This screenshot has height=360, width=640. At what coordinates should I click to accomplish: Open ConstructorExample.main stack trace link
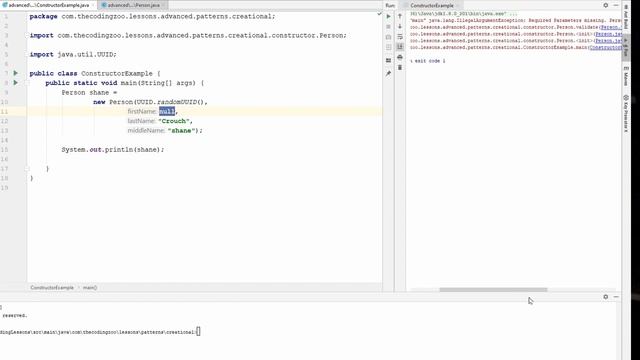606,47
